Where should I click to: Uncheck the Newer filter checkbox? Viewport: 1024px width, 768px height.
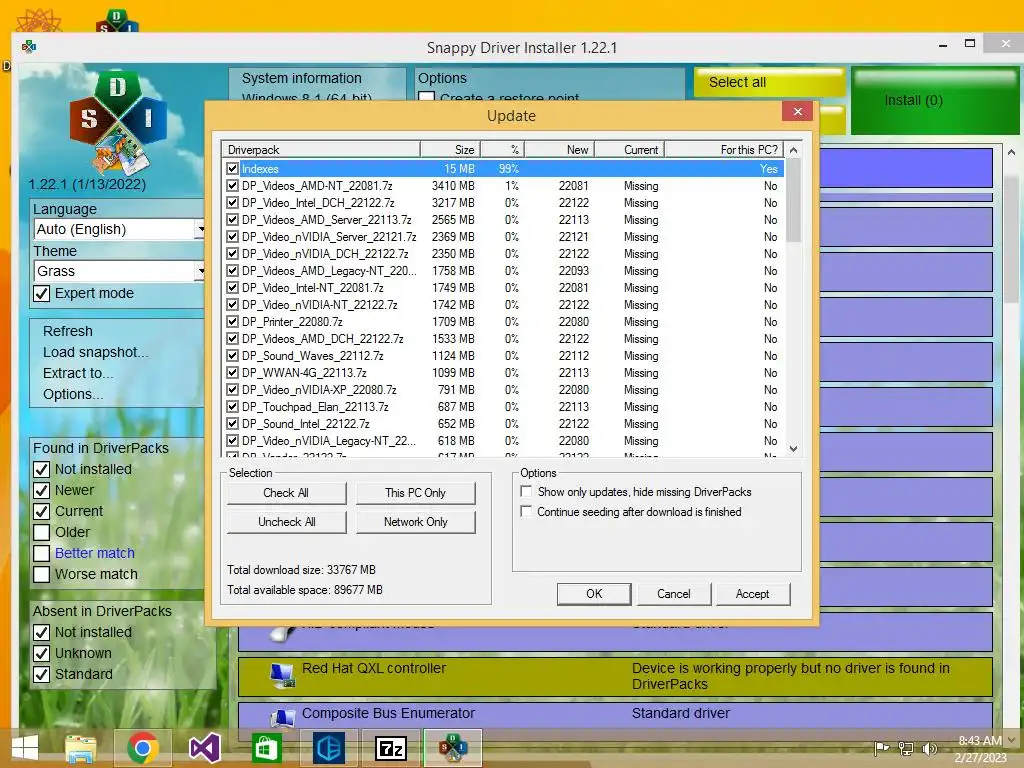[x=42, y=490]
